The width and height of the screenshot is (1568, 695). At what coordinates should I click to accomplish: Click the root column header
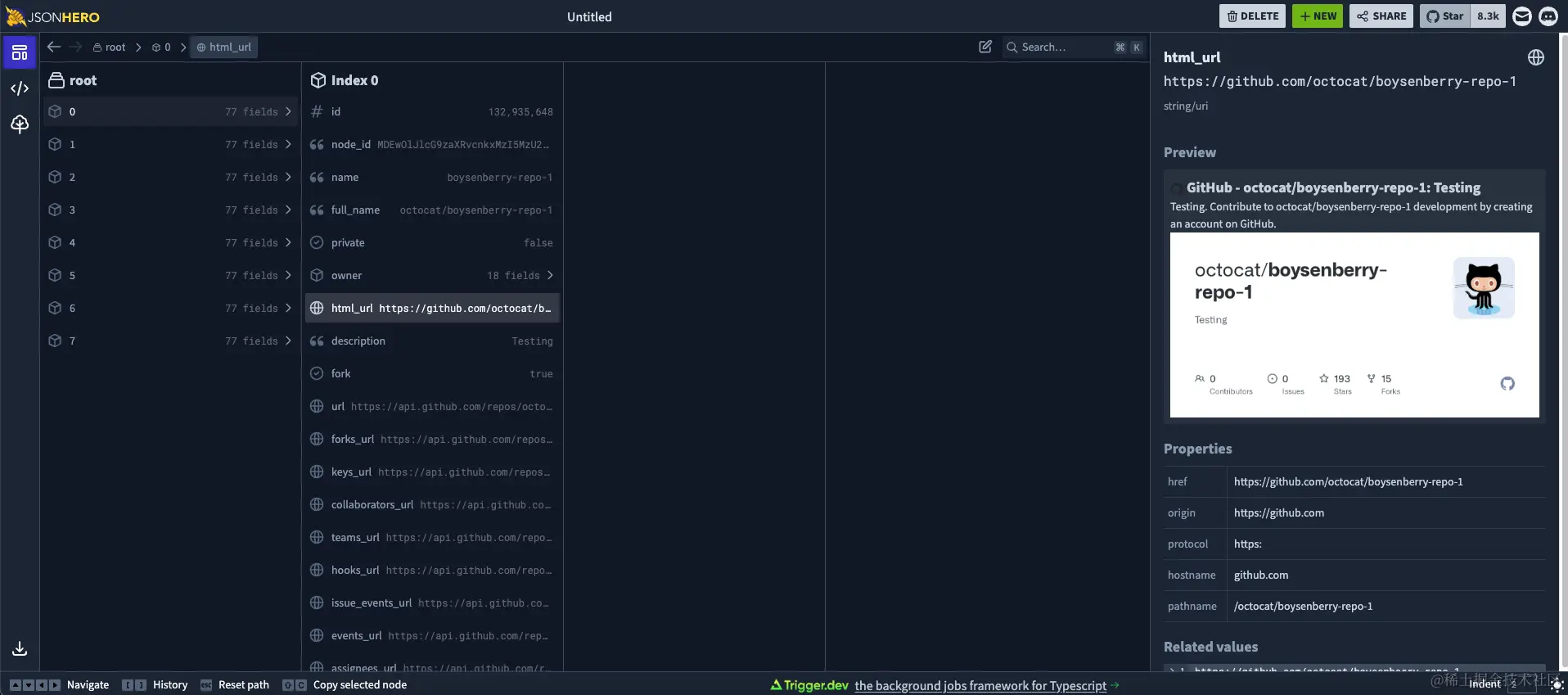tap(73, 80)
